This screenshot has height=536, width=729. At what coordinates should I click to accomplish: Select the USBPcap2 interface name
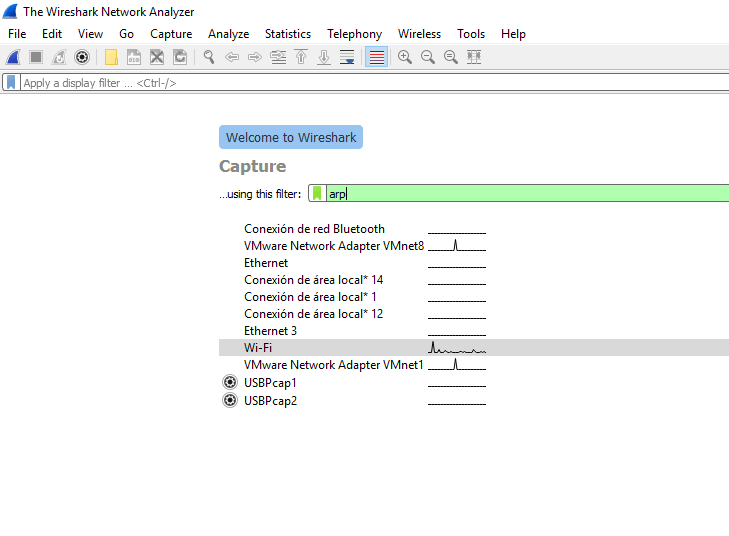(270, 400)
